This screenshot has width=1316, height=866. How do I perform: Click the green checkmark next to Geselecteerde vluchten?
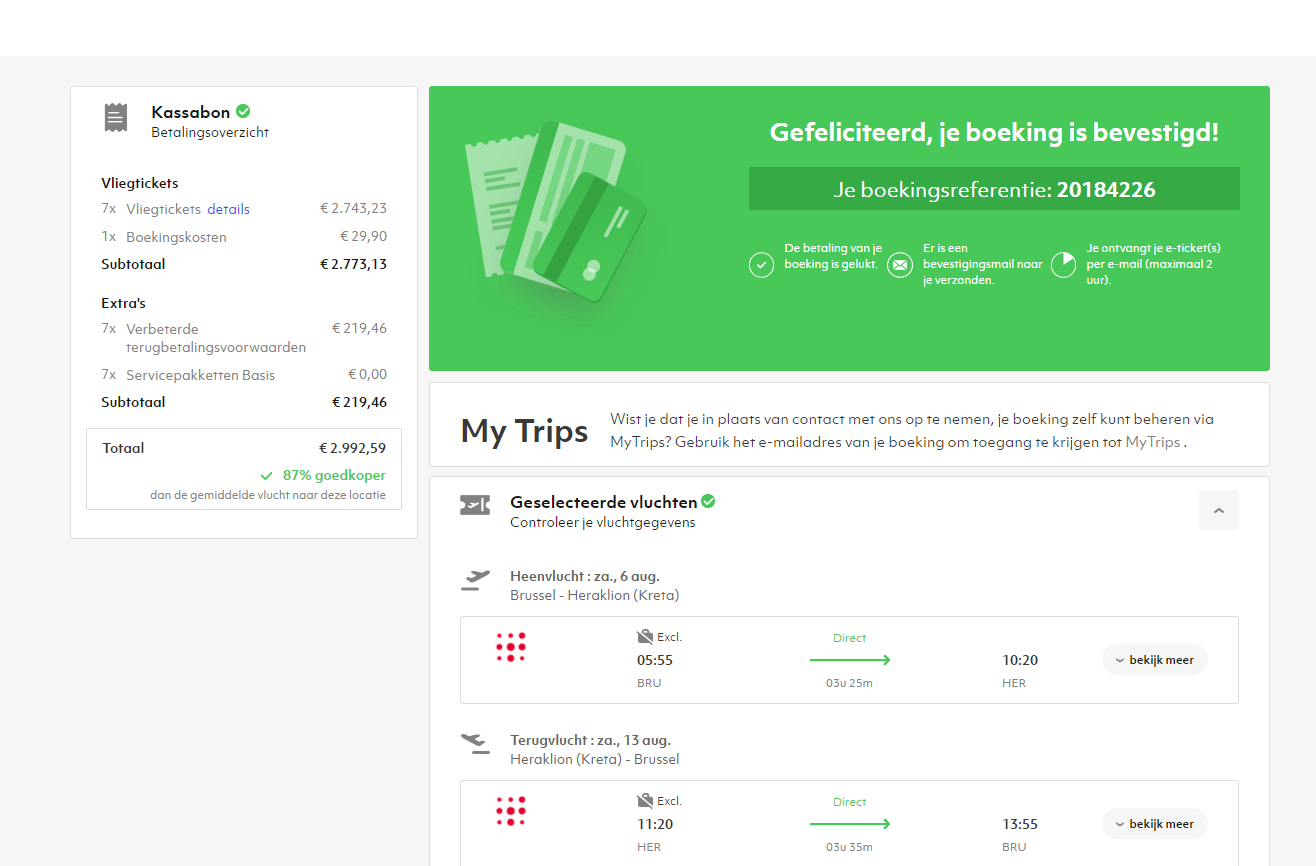tap(709, 501)
